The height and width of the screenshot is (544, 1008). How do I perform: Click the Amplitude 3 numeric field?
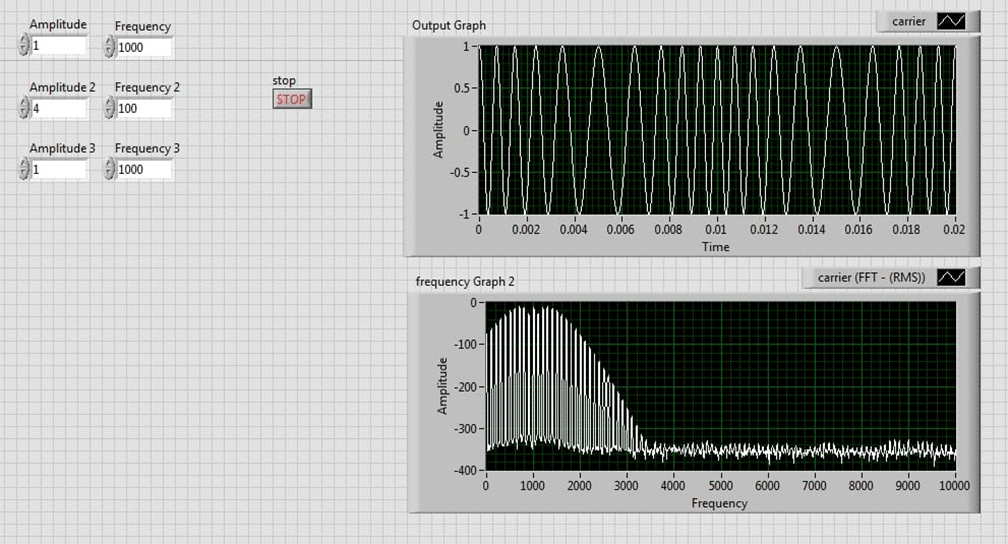[59, 170]
